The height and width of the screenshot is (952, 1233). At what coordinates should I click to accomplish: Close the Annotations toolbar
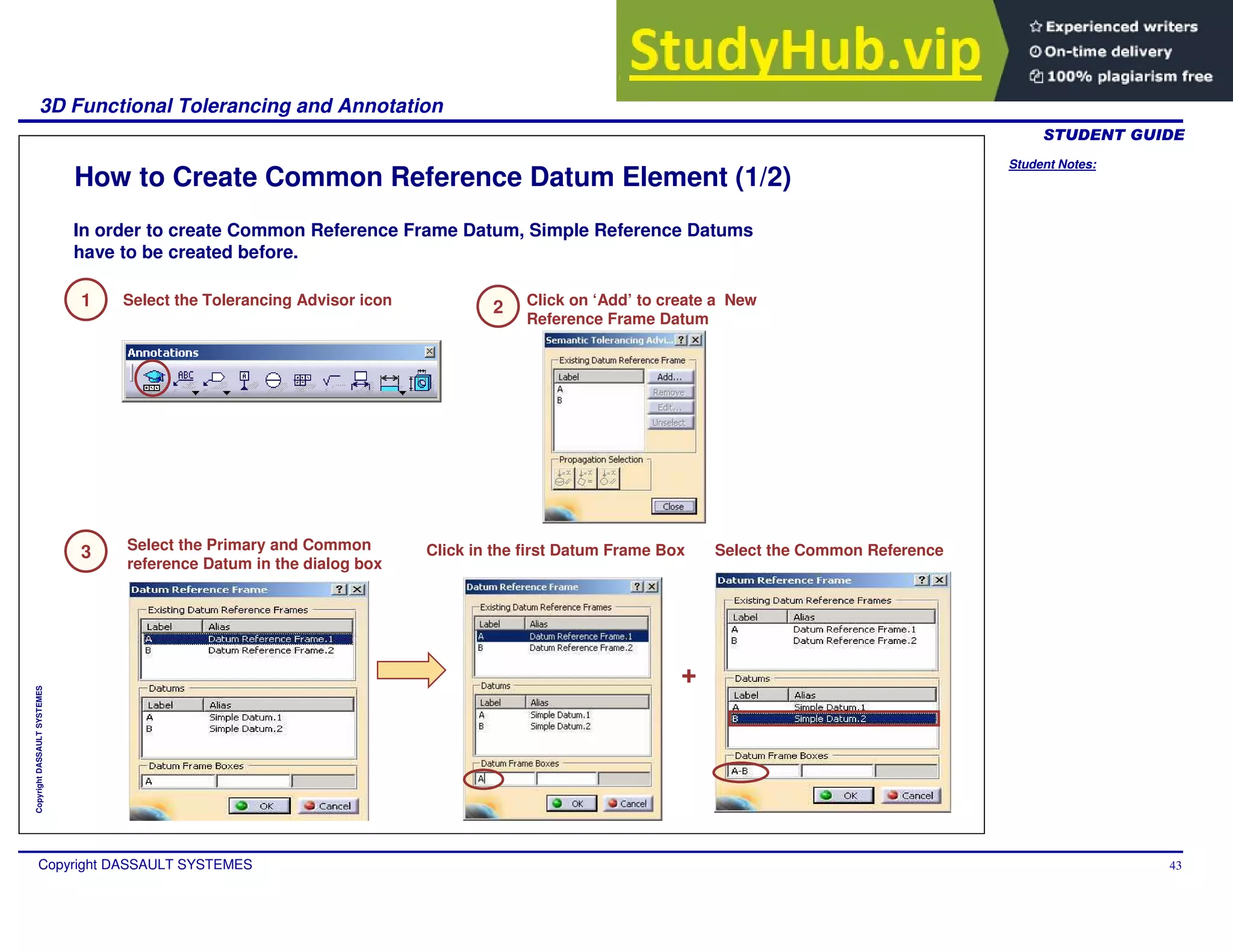coord(430,352)
